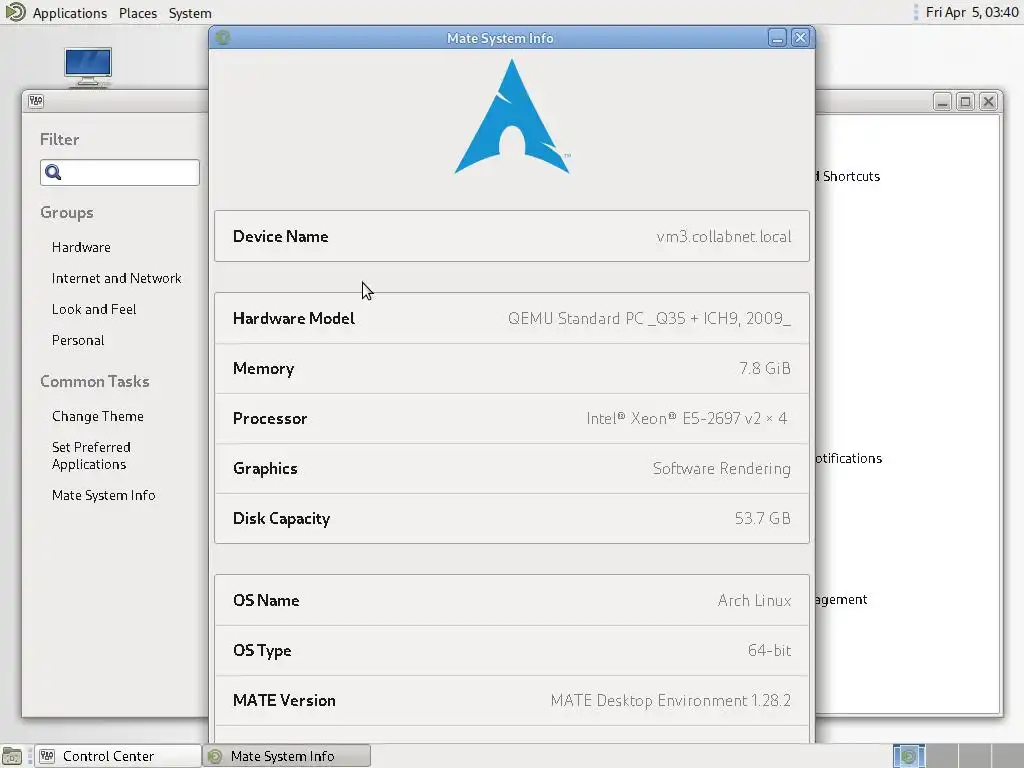Click the Disk Capacity value 53.7 GB
The height and width of the screenshot is (768, 1024).
pyautogui.click(x=763, y=519)
